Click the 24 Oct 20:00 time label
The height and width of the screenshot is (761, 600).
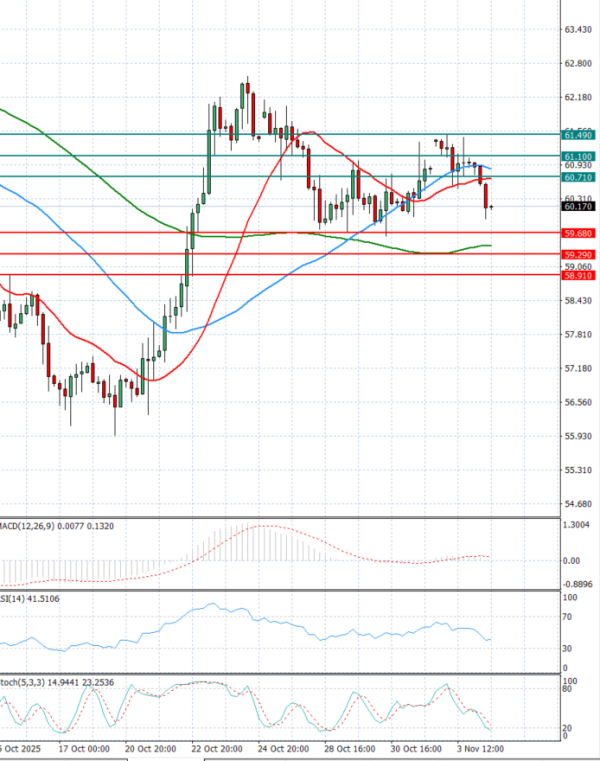click(285, 747)
